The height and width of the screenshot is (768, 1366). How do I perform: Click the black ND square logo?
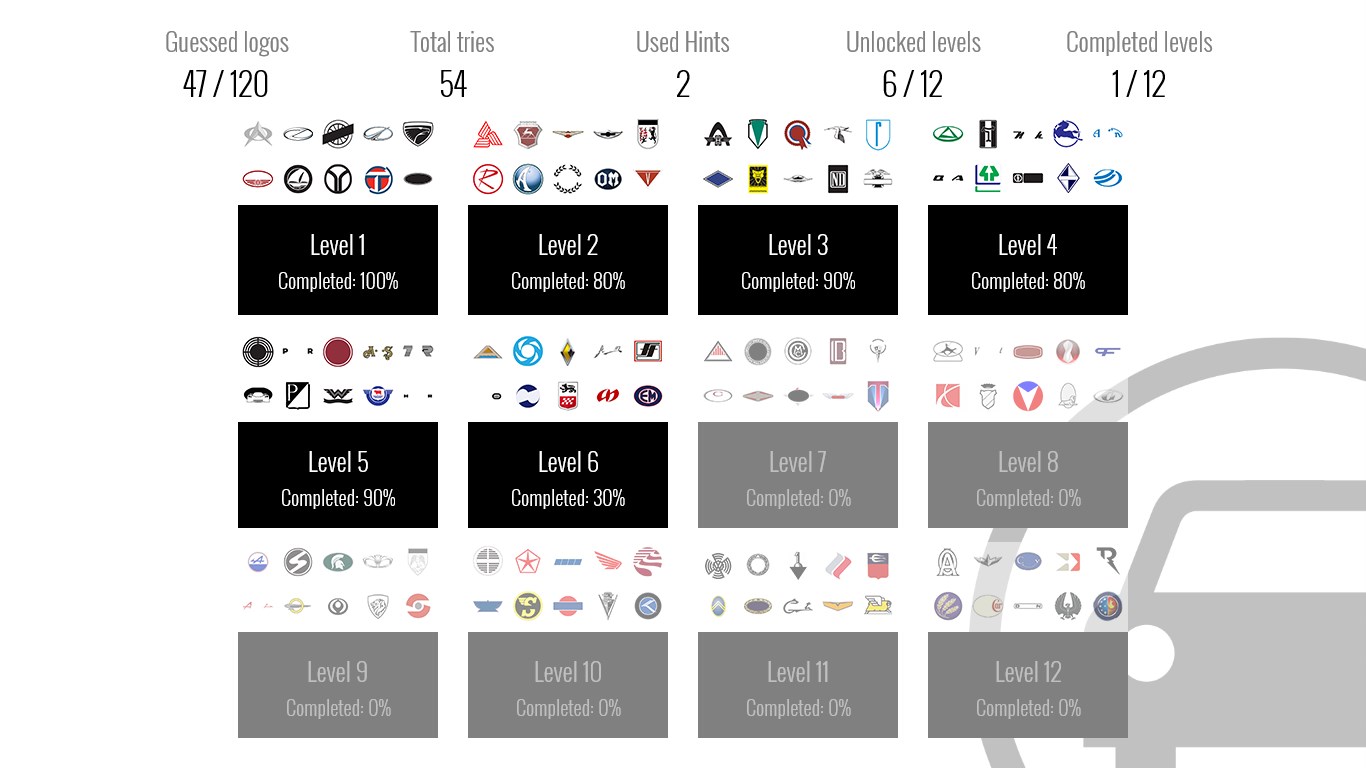tap(838, 179)
